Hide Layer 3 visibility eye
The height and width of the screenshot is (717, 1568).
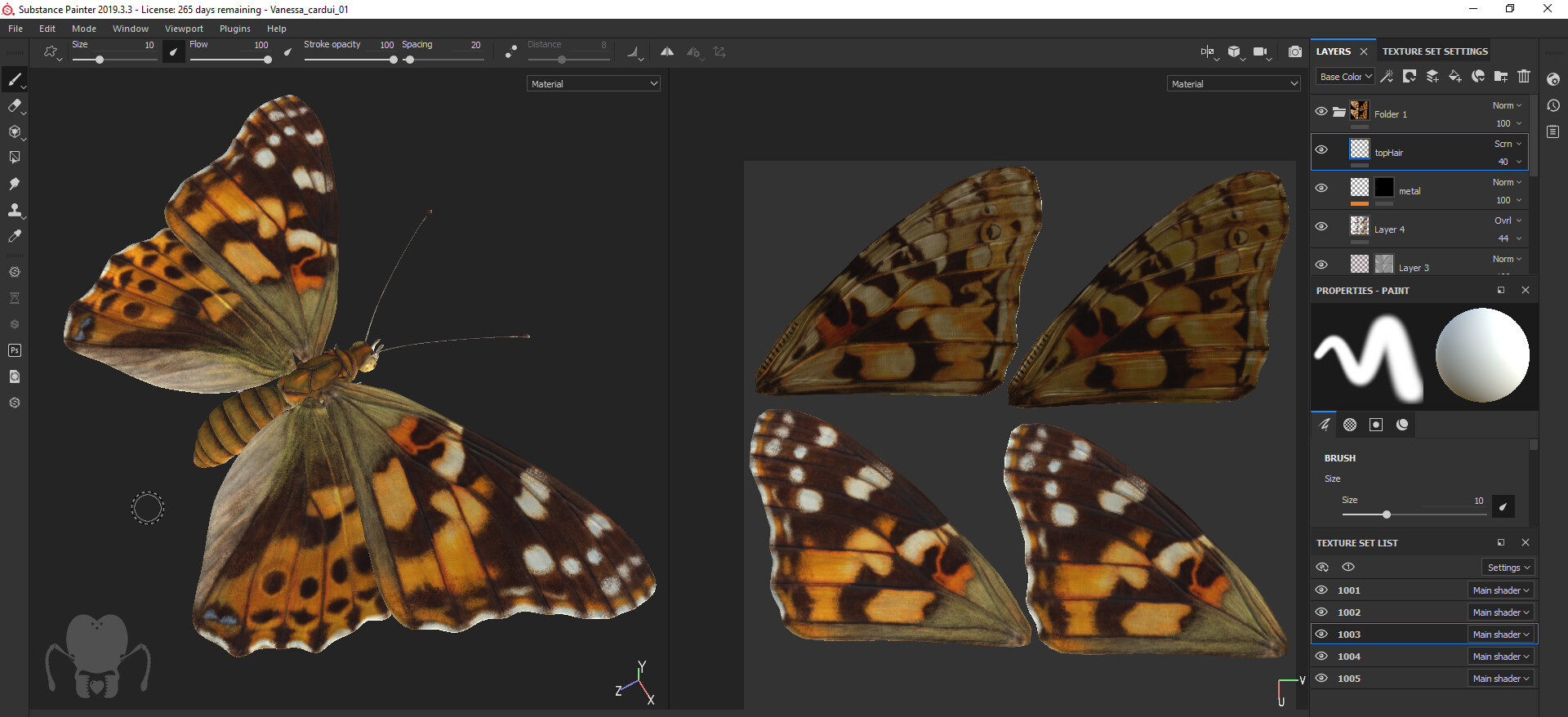(1321, 265)
